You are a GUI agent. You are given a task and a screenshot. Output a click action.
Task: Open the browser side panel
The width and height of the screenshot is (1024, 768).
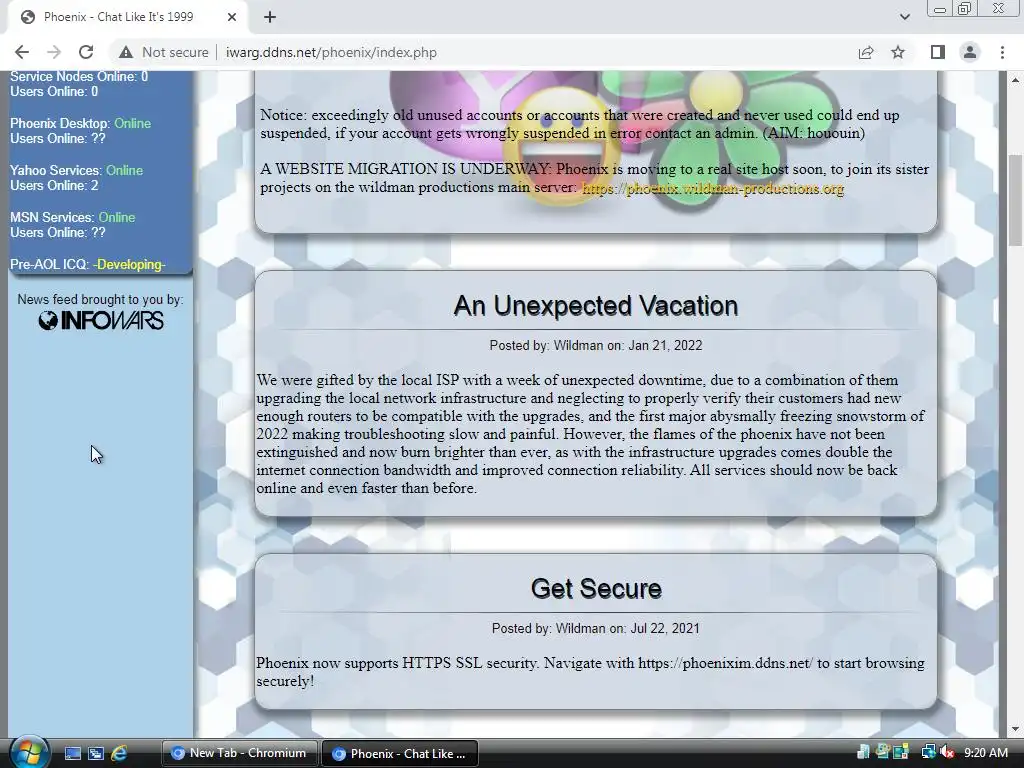click(938, 52)
